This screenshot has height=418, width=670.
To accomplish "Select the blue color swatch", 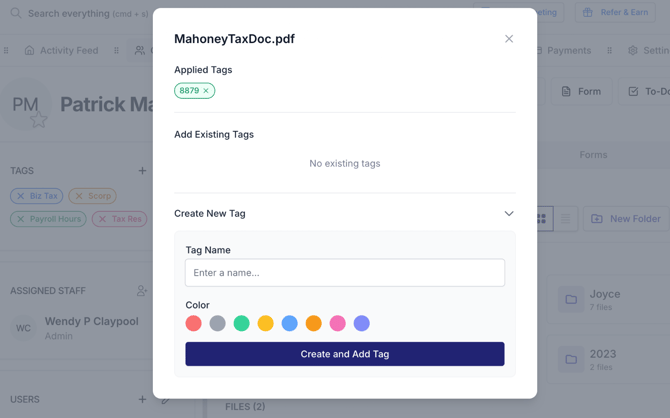I will pos(290,324).
